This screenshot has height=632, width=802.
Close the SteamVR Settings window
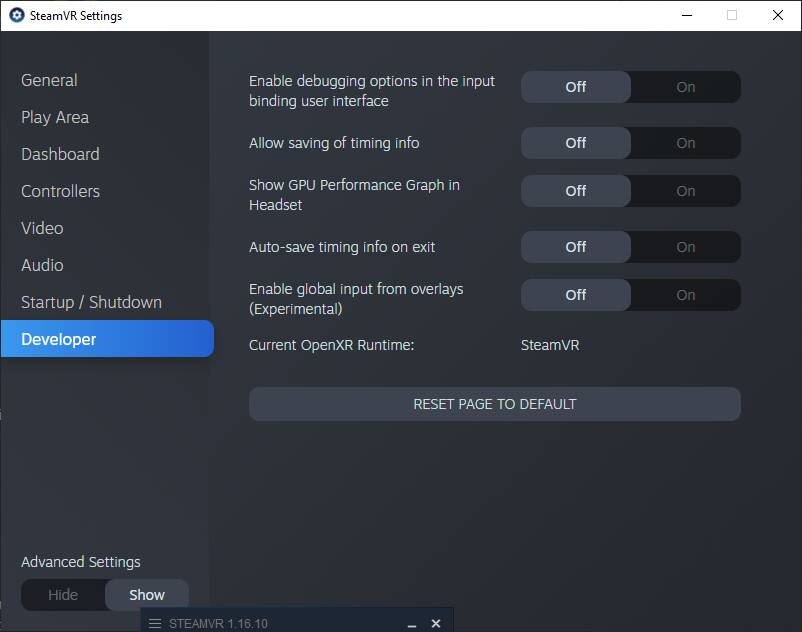coord(777,15)
